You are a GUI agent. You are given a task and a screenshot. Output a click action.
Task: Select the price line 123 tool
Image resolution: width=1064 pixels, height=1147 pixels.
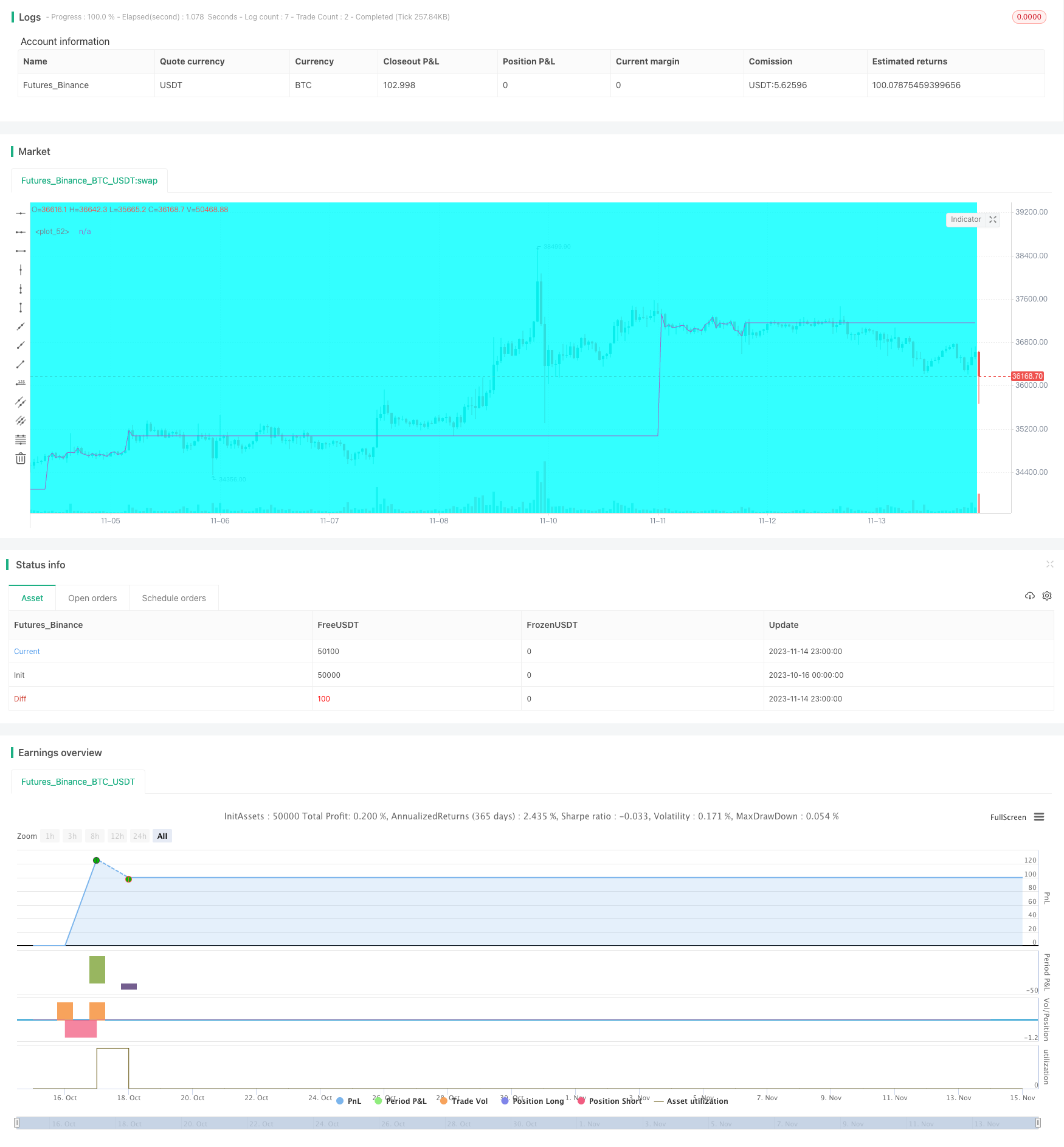pyautogui.click(x=21, y=383)
